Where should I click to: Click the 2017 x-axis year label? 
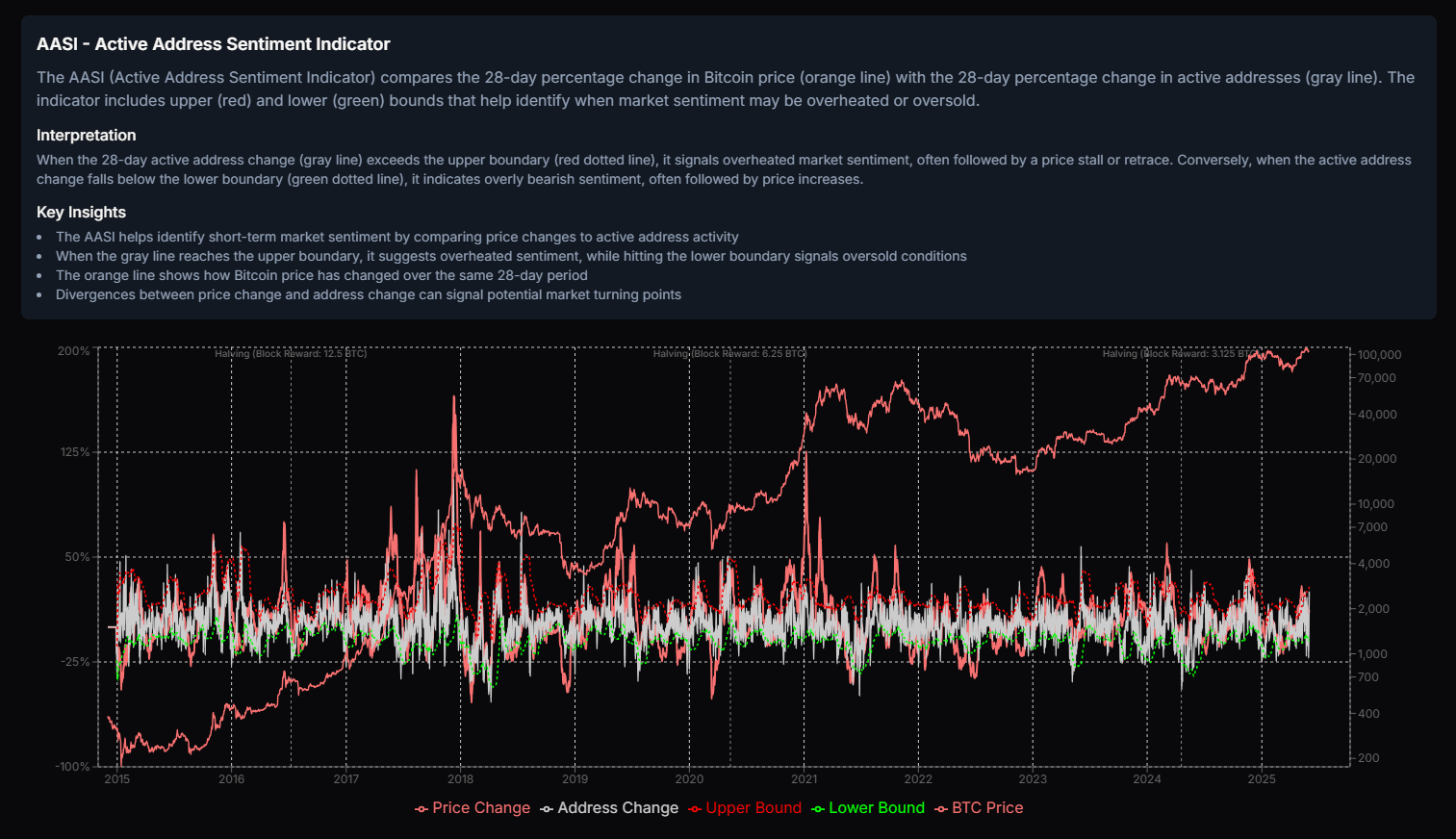click(x=346, y=779)
